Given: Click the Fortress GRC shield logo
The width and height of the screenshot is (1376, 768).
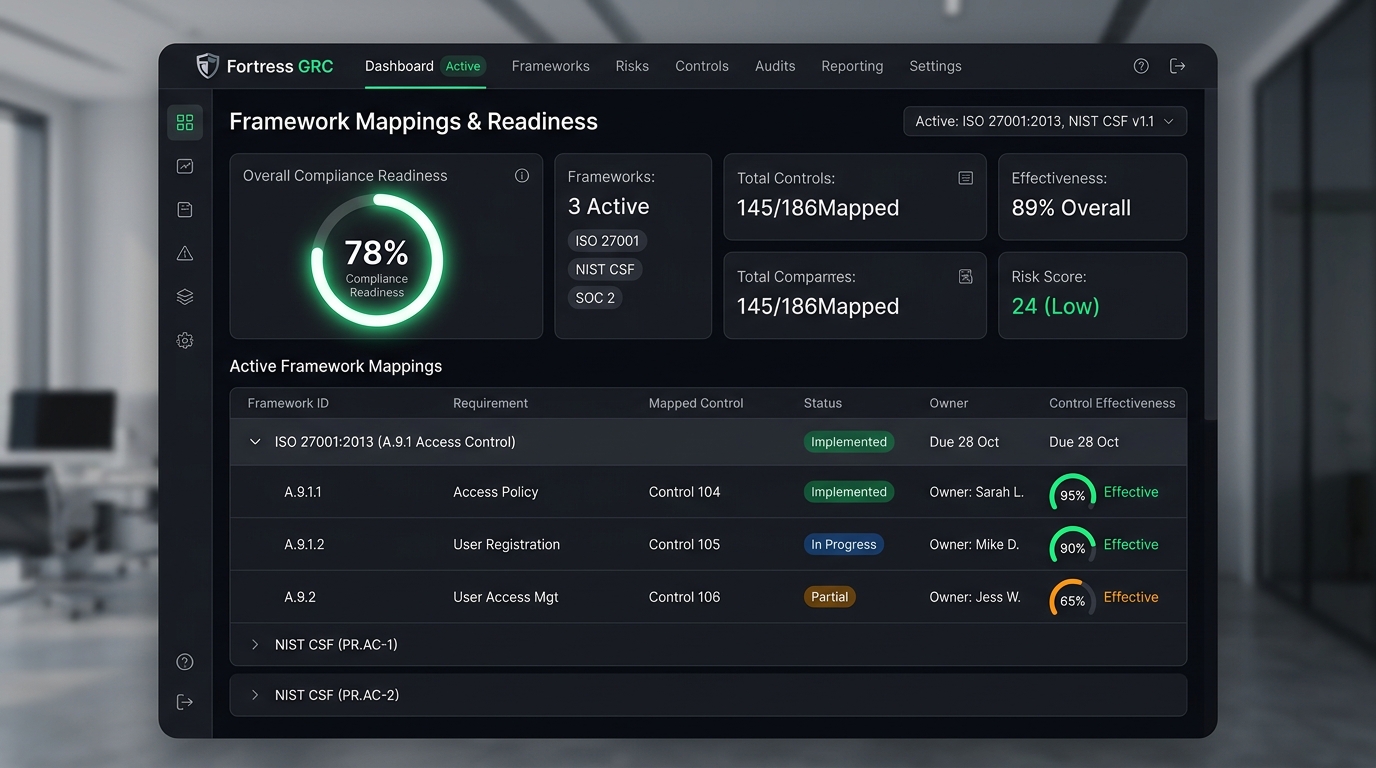Looking at the screenshot, I should (207, 66).
